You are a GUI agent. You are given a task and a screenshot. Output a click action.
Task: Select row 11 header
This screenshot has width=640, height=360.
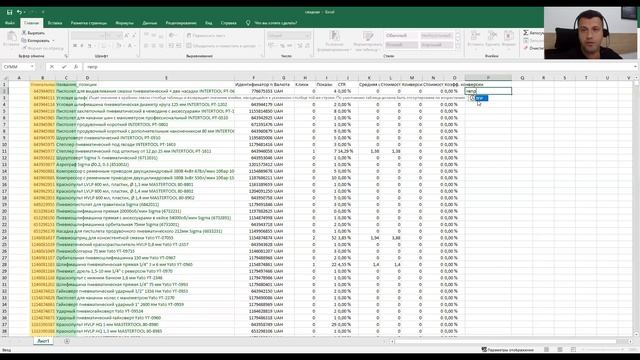[x=4, y=151]
